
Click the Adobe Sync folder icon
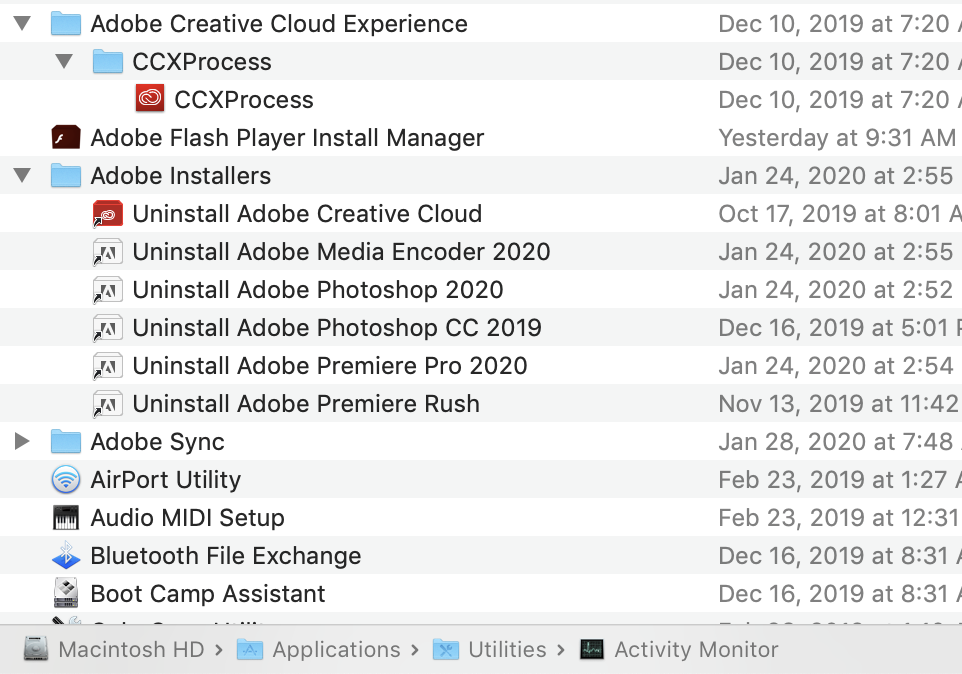(65, 441)
